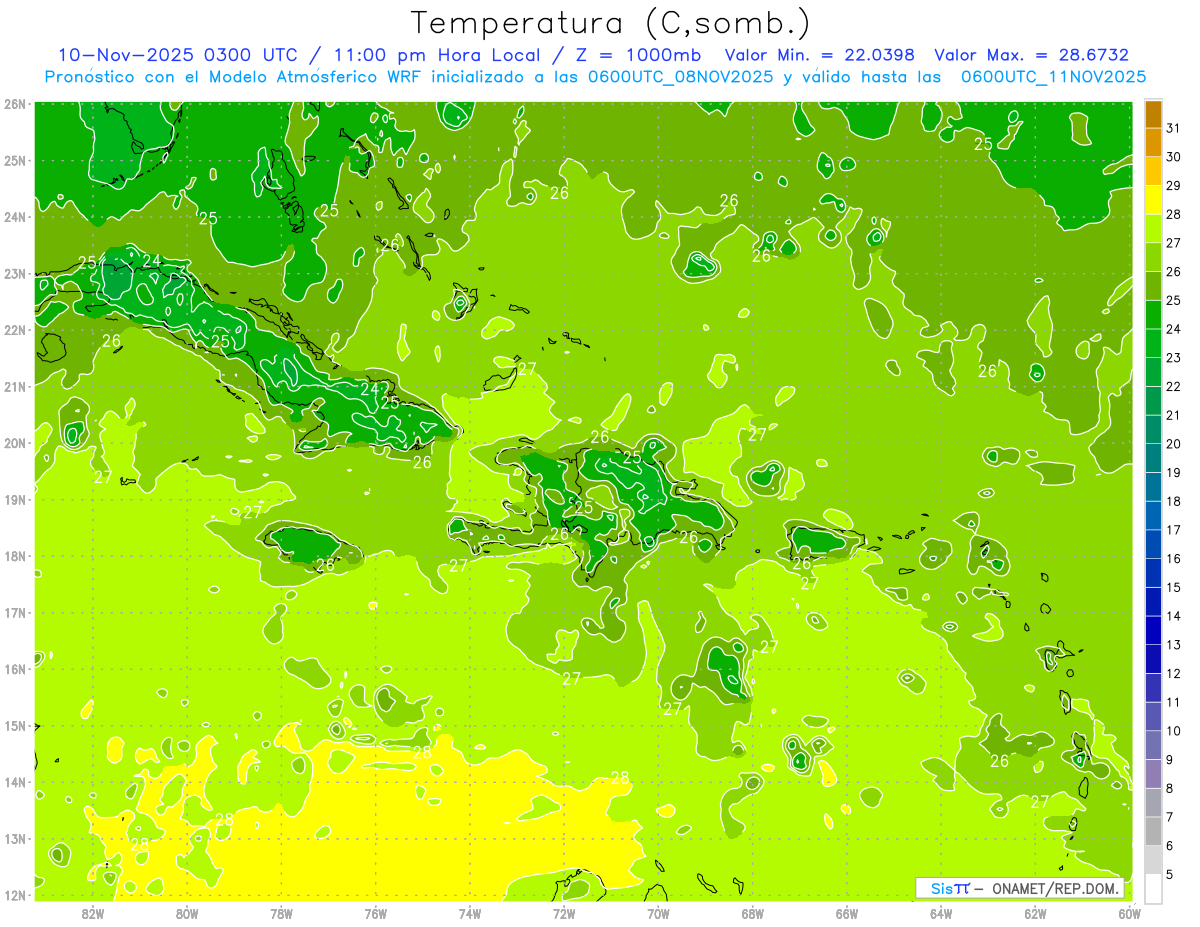This screenshot has width=1200, height=927.
Task: Select 'Valor Max. = 28.6732' text
Action: pos(1032,55)
